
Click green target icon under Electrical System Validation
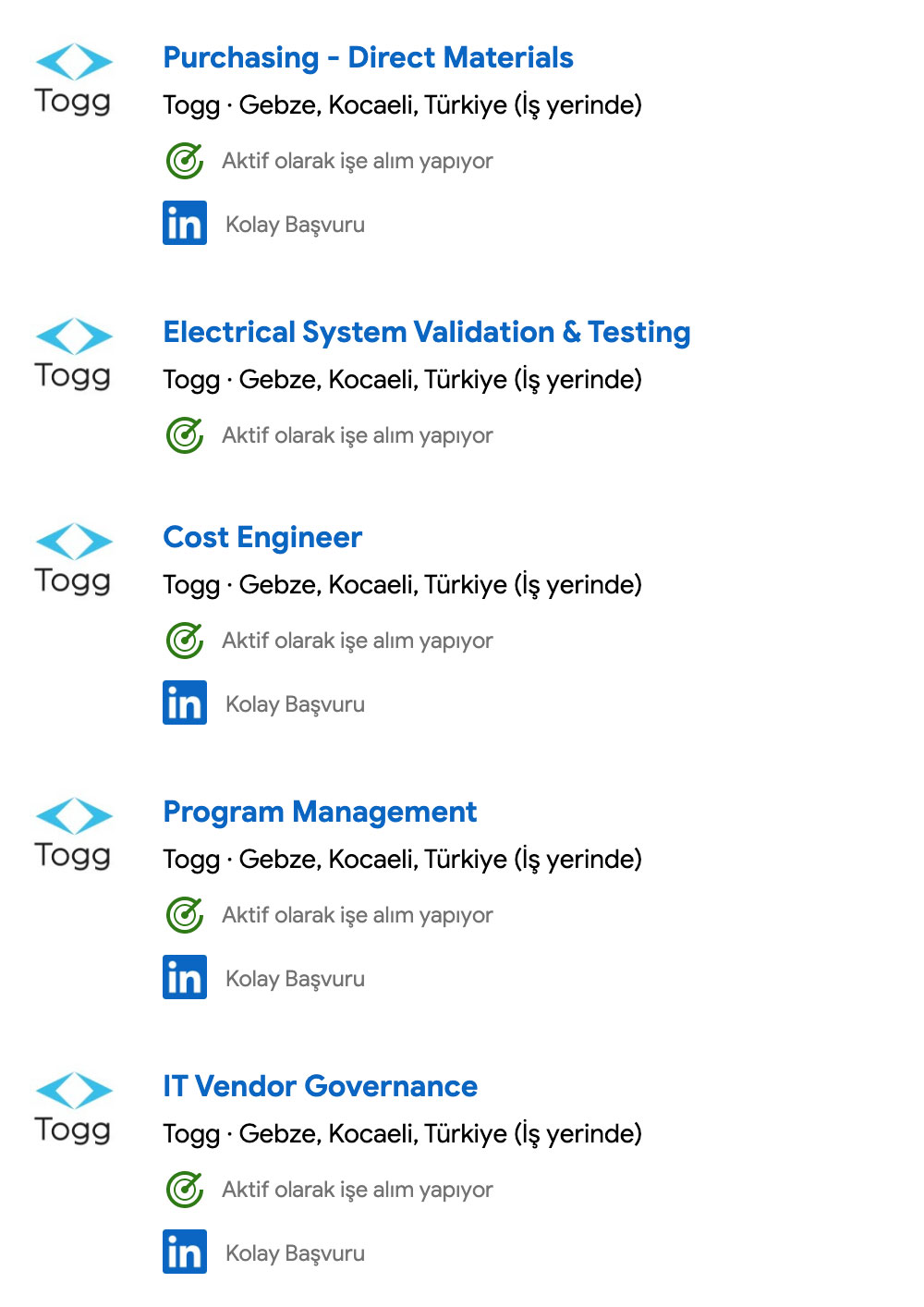click(185, 434)
